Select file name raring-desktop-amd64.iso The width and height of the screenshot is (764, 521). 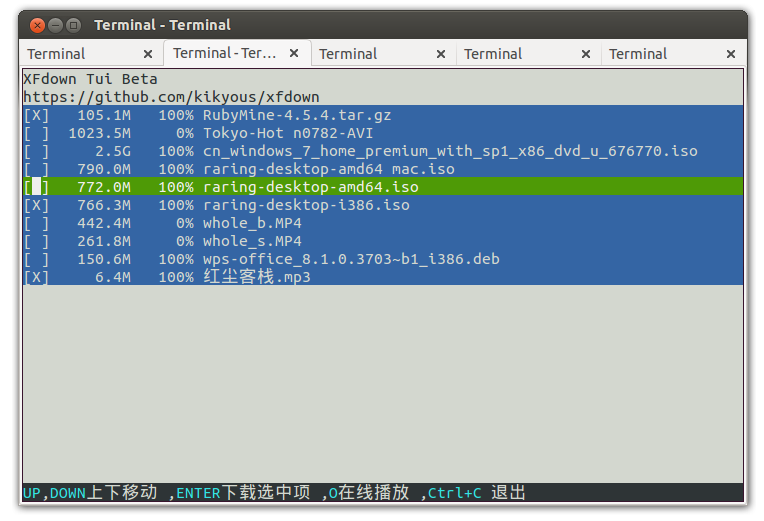(311, 187)
